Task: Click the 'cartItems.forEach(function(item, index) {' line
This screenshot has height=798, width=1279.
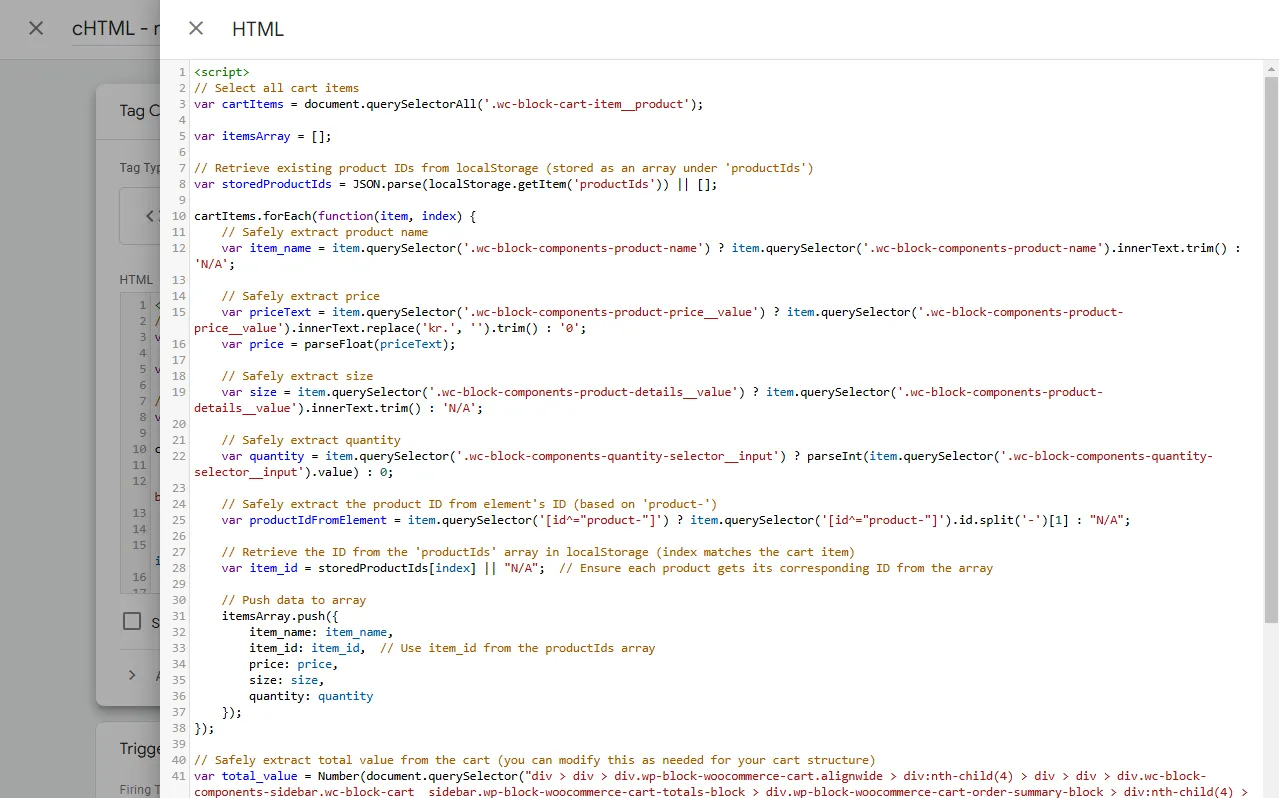Action: (335, 216)
